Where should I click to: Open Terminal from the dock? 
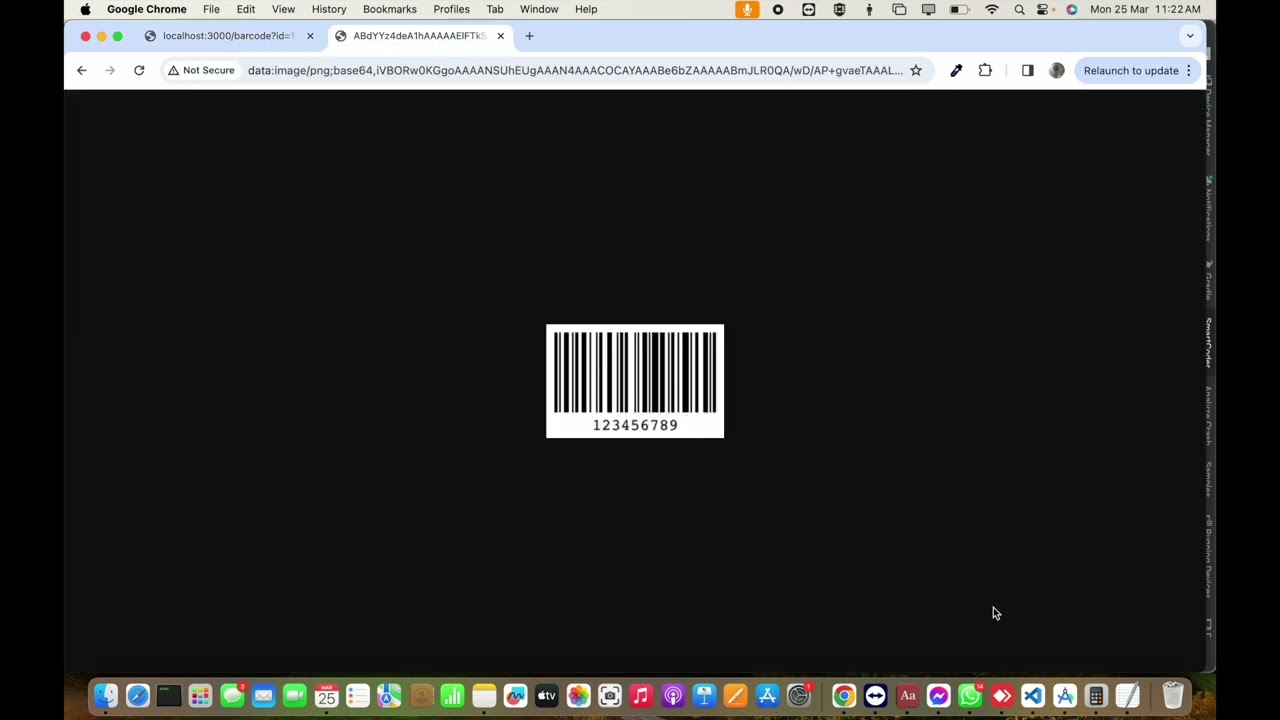click(169, 696)
